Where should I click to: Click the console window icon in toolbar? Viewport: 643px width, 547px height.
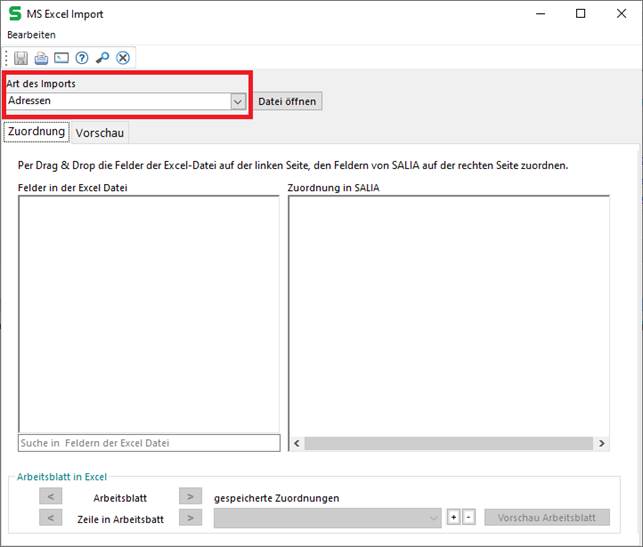[x=61, y=58]
